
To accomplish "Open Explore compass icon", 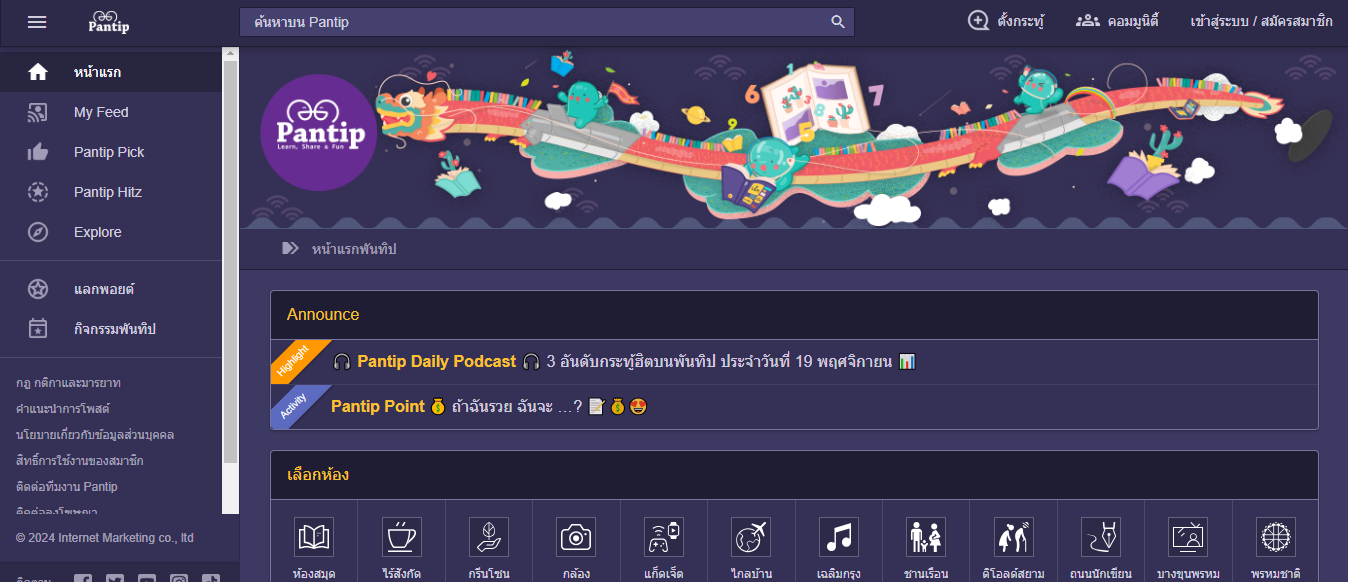I will click(x=38, y=232).
